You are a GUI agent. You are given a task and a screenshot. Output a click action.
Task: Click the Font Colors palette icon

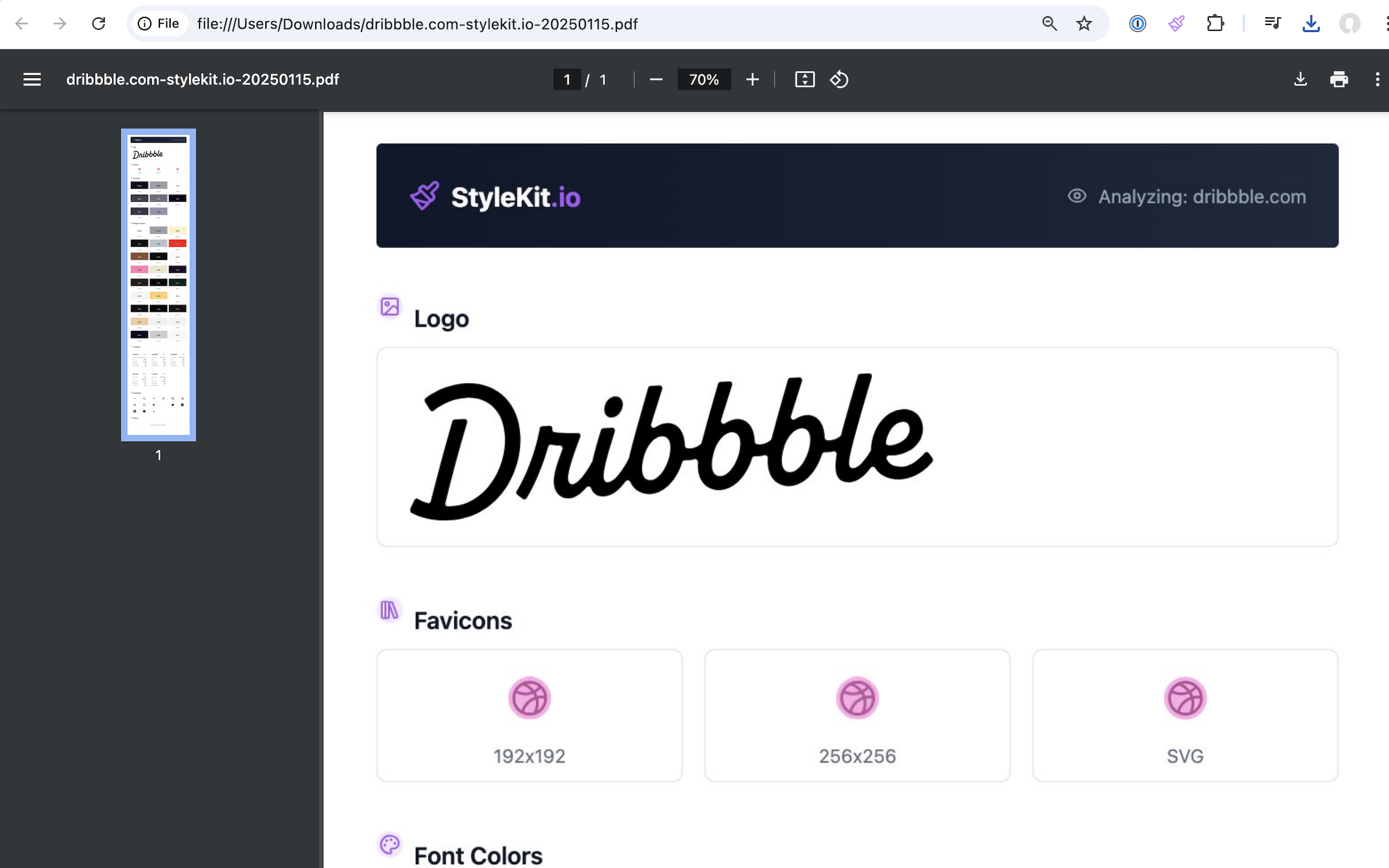390,845
